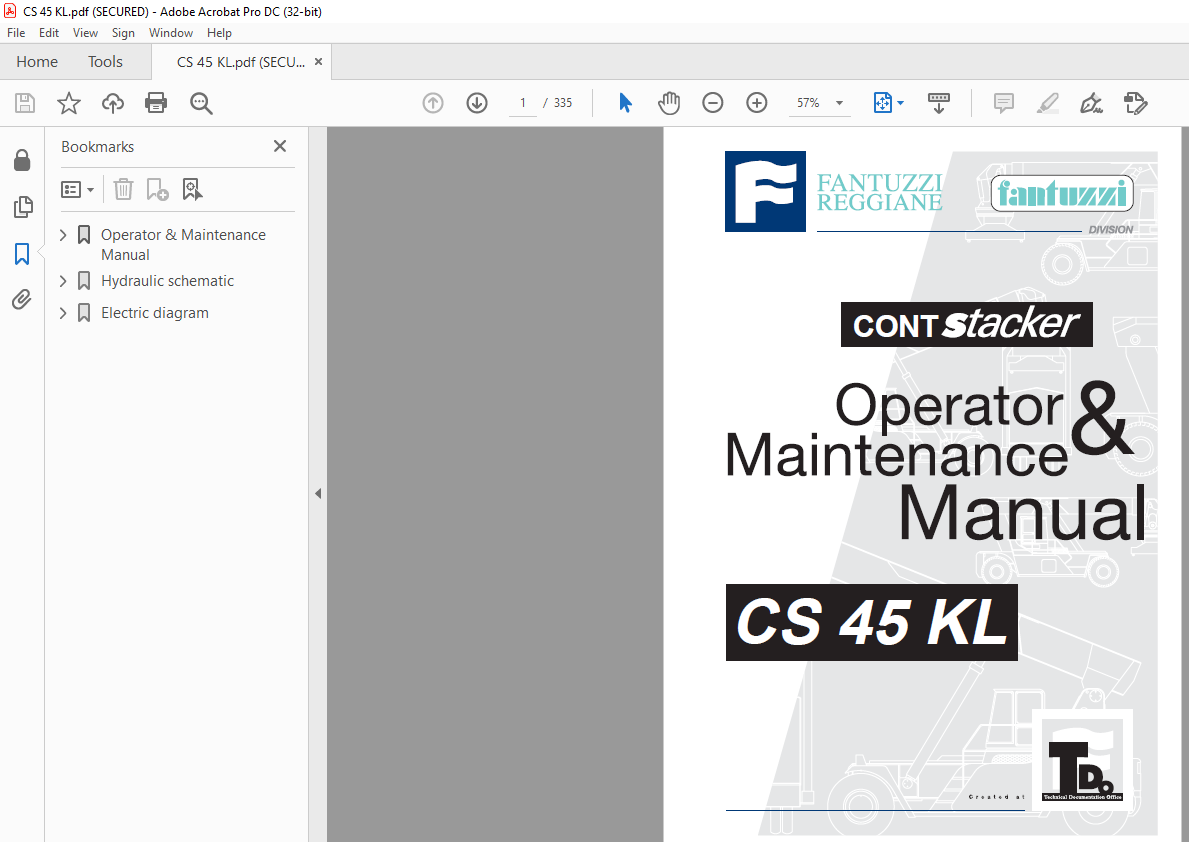Open the zoom level dropdown arrow

[x=839, y=103]
